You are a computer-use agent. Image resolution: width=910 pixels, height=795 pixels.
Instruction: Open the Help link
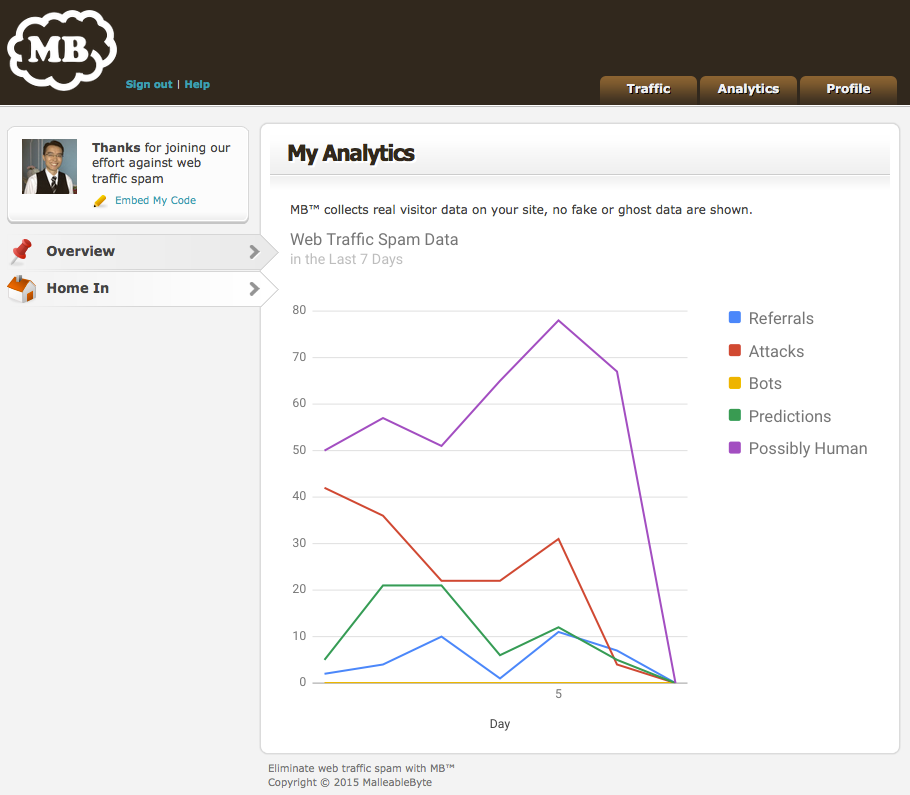[197, 85]
